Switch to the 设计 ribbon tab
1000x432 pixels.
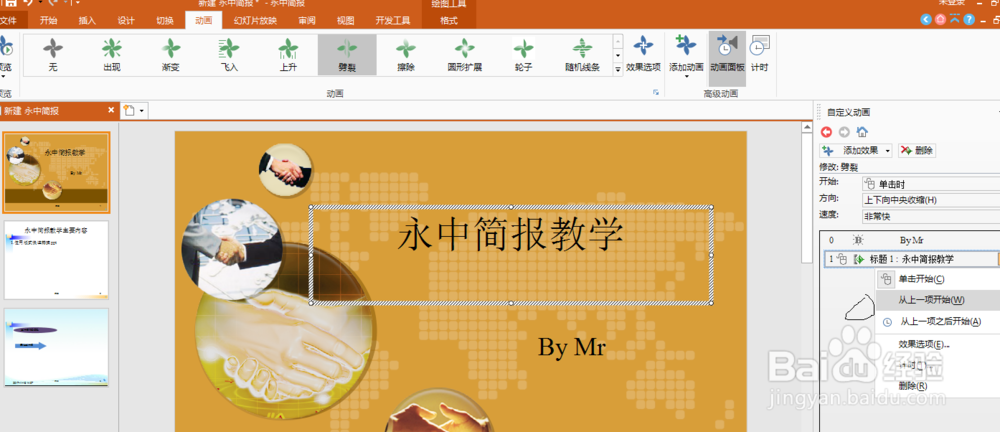(126, 20)
